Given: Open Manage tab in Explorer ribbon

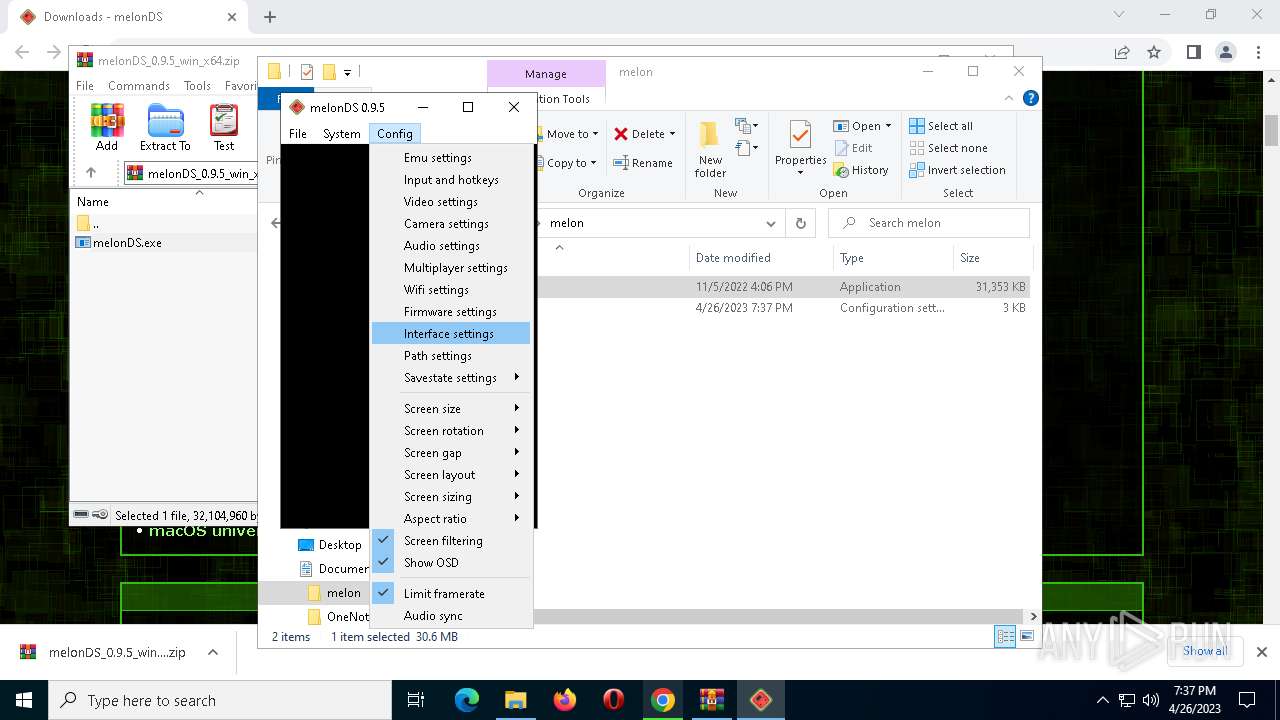Looking at the screenshot, I should point(546,73).
